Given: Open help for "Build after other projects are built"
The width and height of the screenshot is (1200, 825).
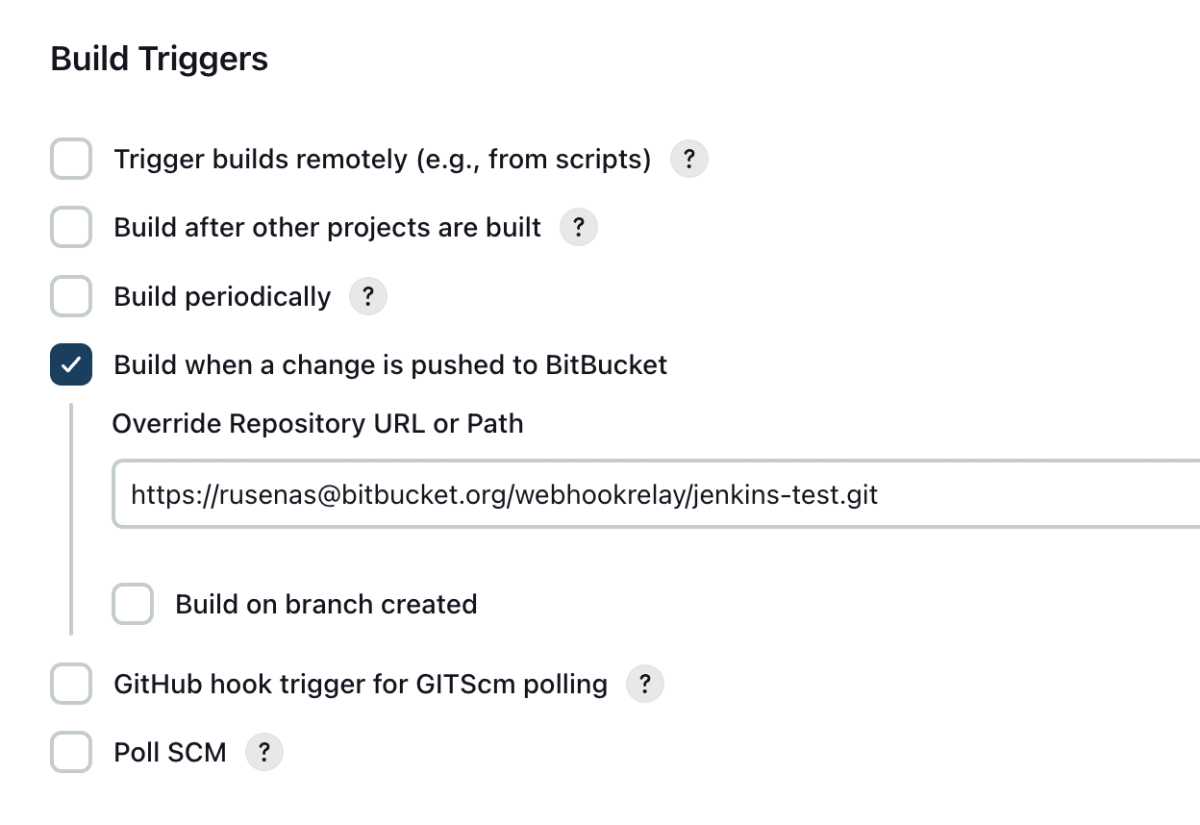Looking at the screenshot, I should pos(577,227).
